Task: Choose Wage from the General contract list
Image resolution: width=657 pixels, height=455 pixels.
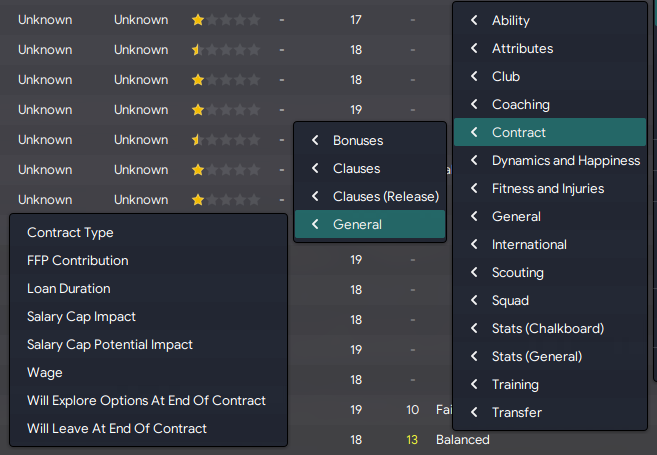Action: (148, 372)
